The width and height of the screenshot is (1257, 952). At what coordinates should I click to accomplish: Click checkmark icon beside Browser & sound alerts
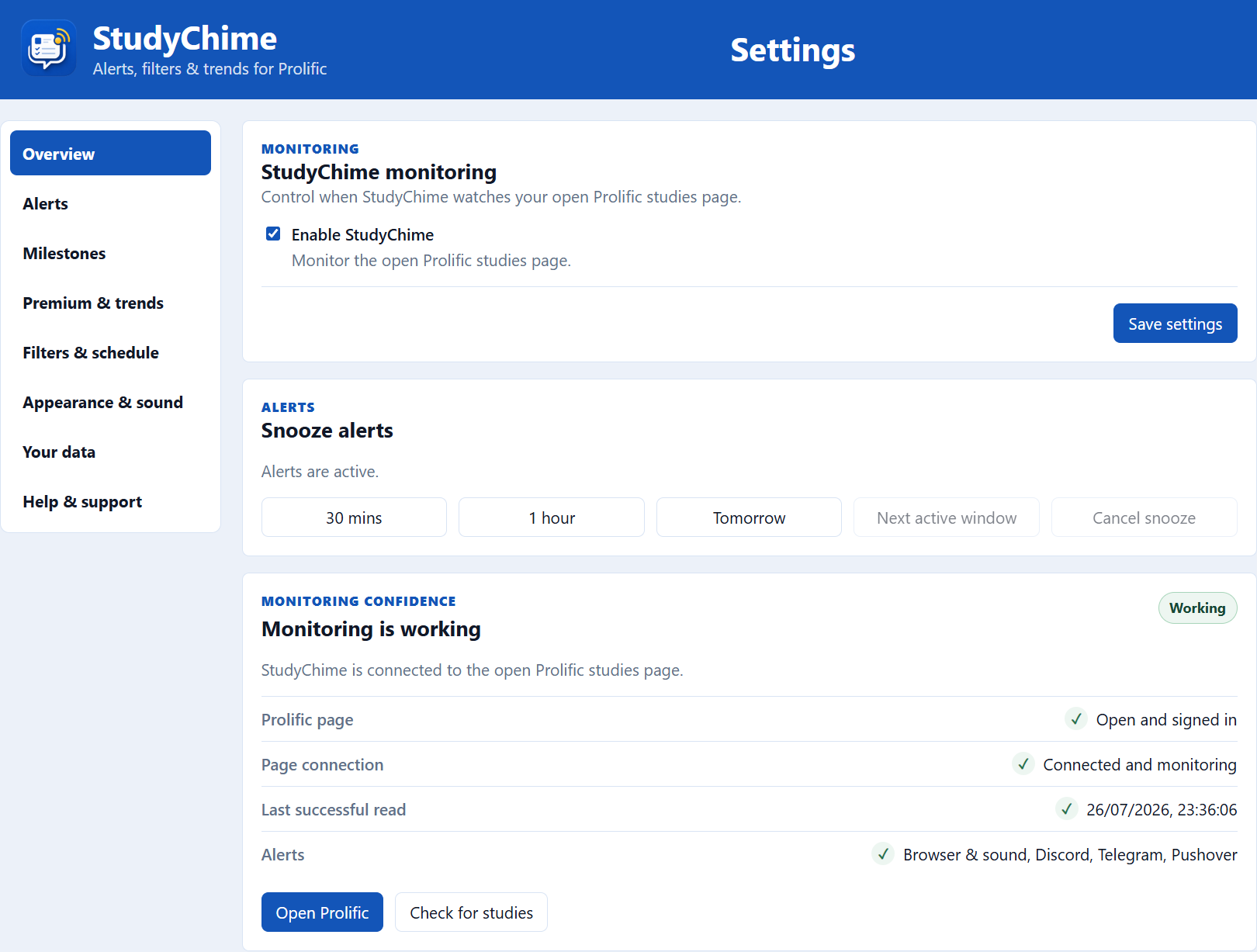(x=882, y=854)
